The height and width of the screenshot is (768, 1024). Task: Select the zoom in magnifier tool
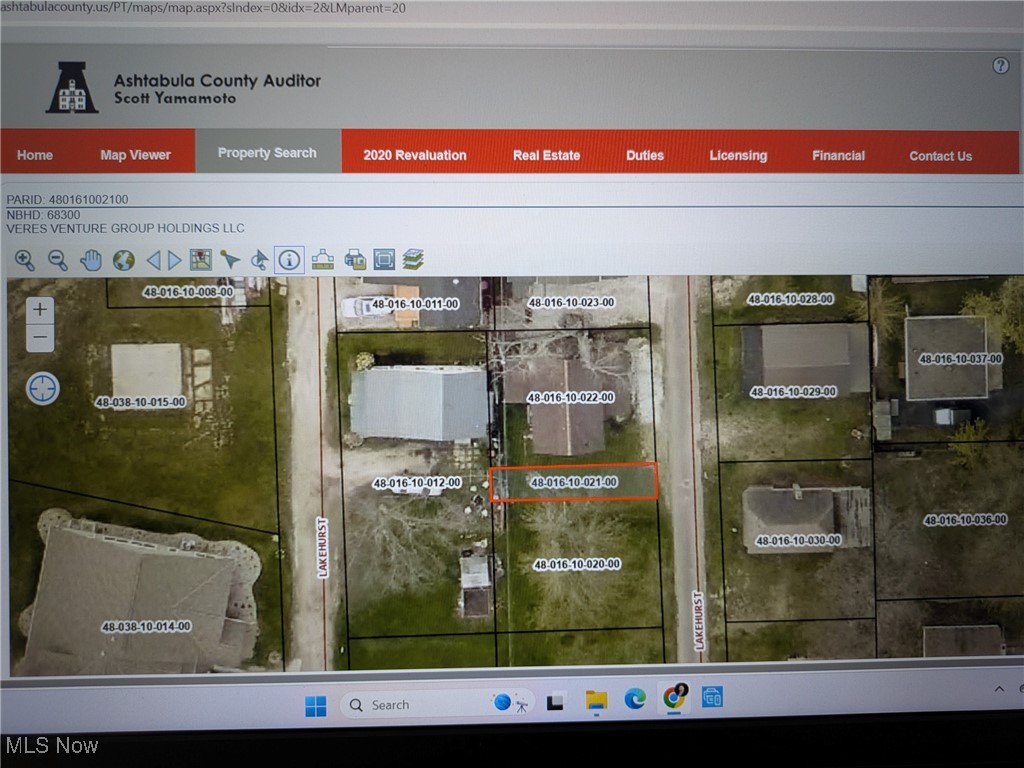(25, 261)
